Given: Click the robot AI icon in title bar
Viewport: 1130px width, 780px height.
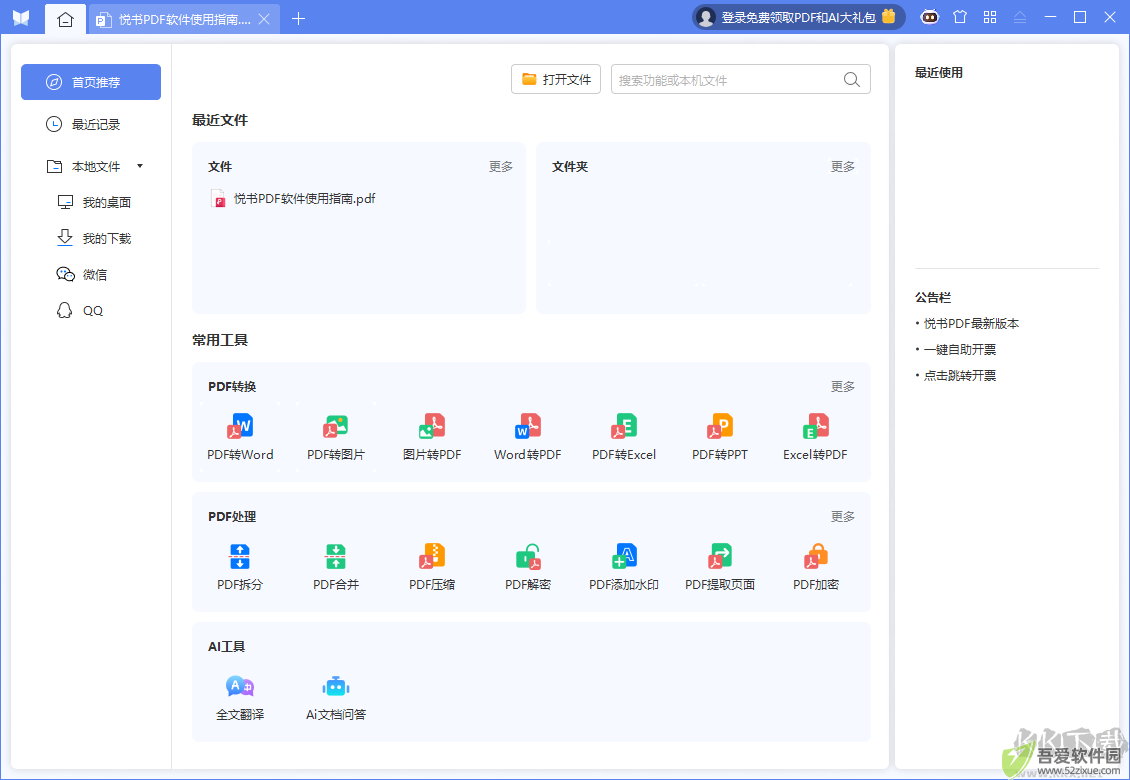Looking at the screenshot, I should tap(930, 17).
